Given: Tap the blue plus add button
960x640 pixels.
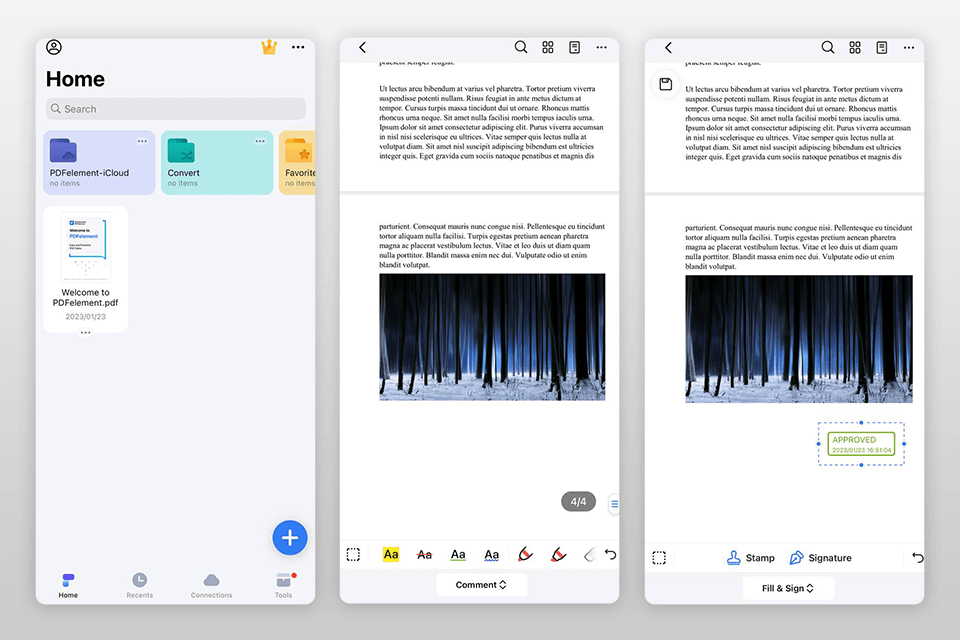Looking at the screenshot, I should [290, 538].
